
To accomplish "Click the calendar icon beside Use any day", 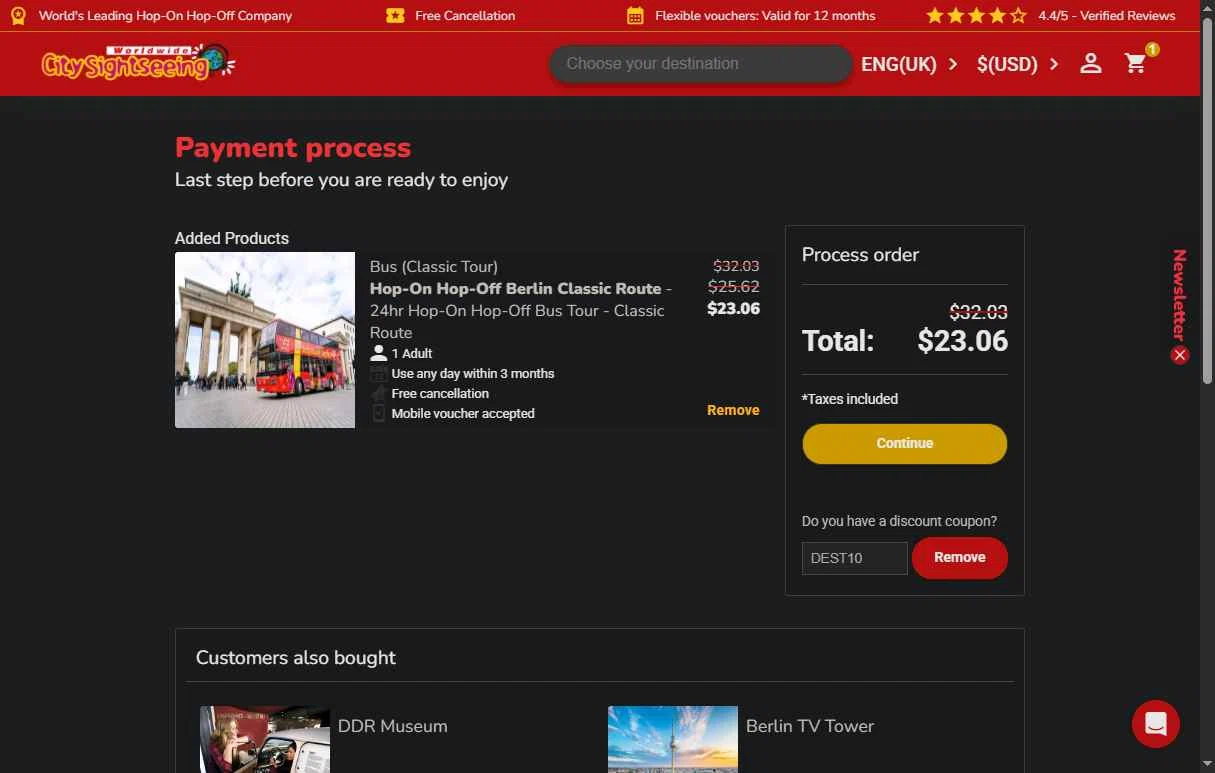I will pyautogui.click(x=379, y=373).
